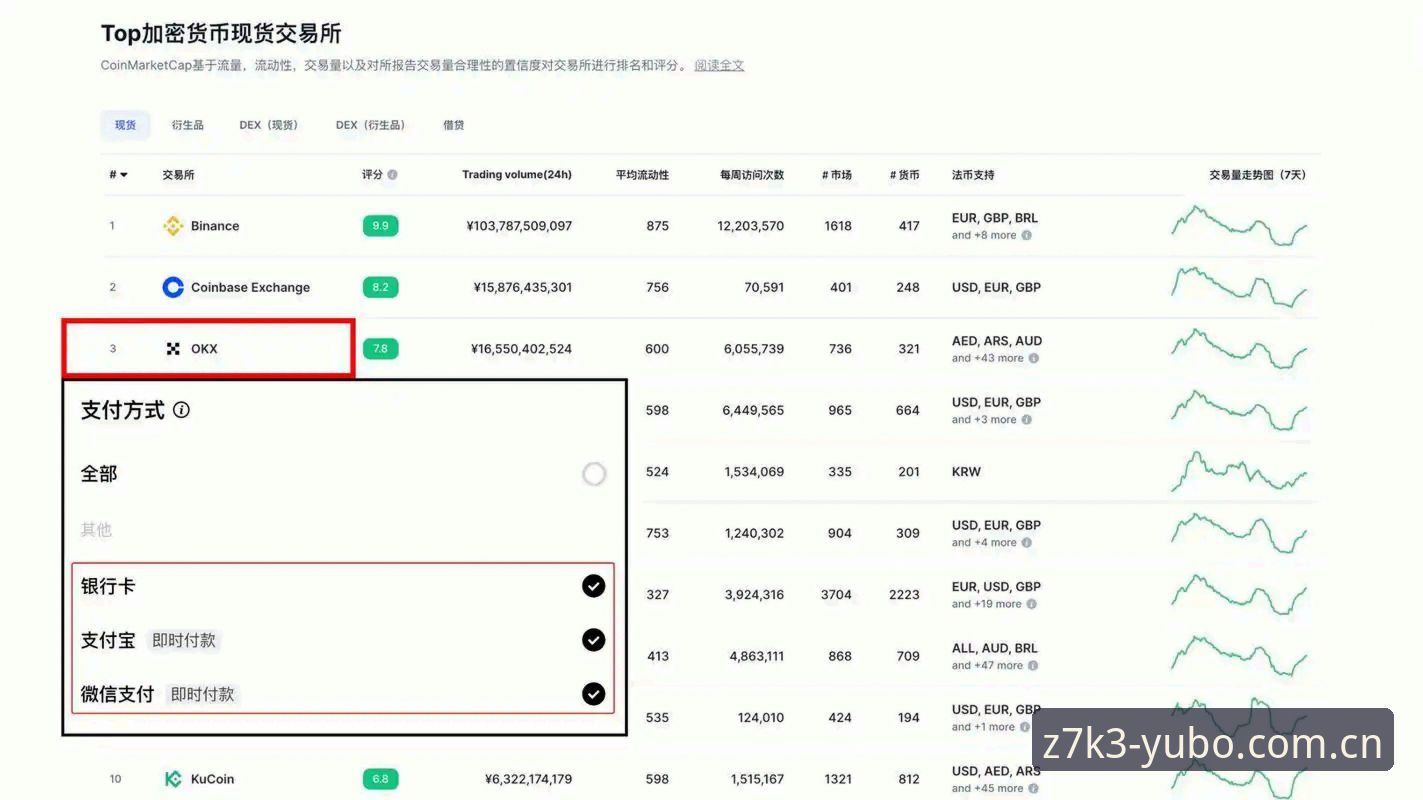Open the KRW row's 7-day chart

coord(1239,472)
